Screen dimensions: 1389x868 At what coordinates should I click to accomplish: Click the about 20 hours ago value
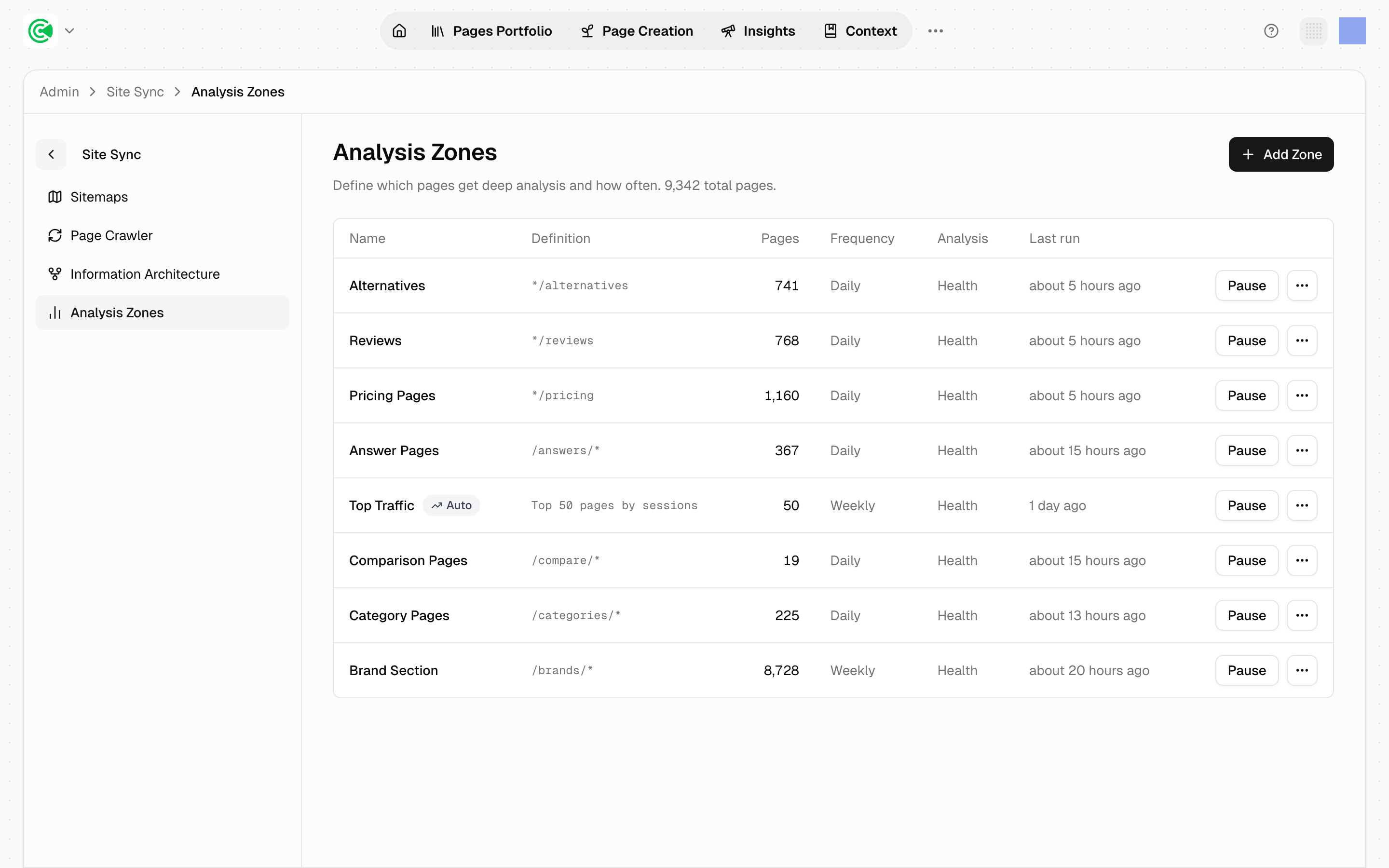click(x=1089, y=670)
